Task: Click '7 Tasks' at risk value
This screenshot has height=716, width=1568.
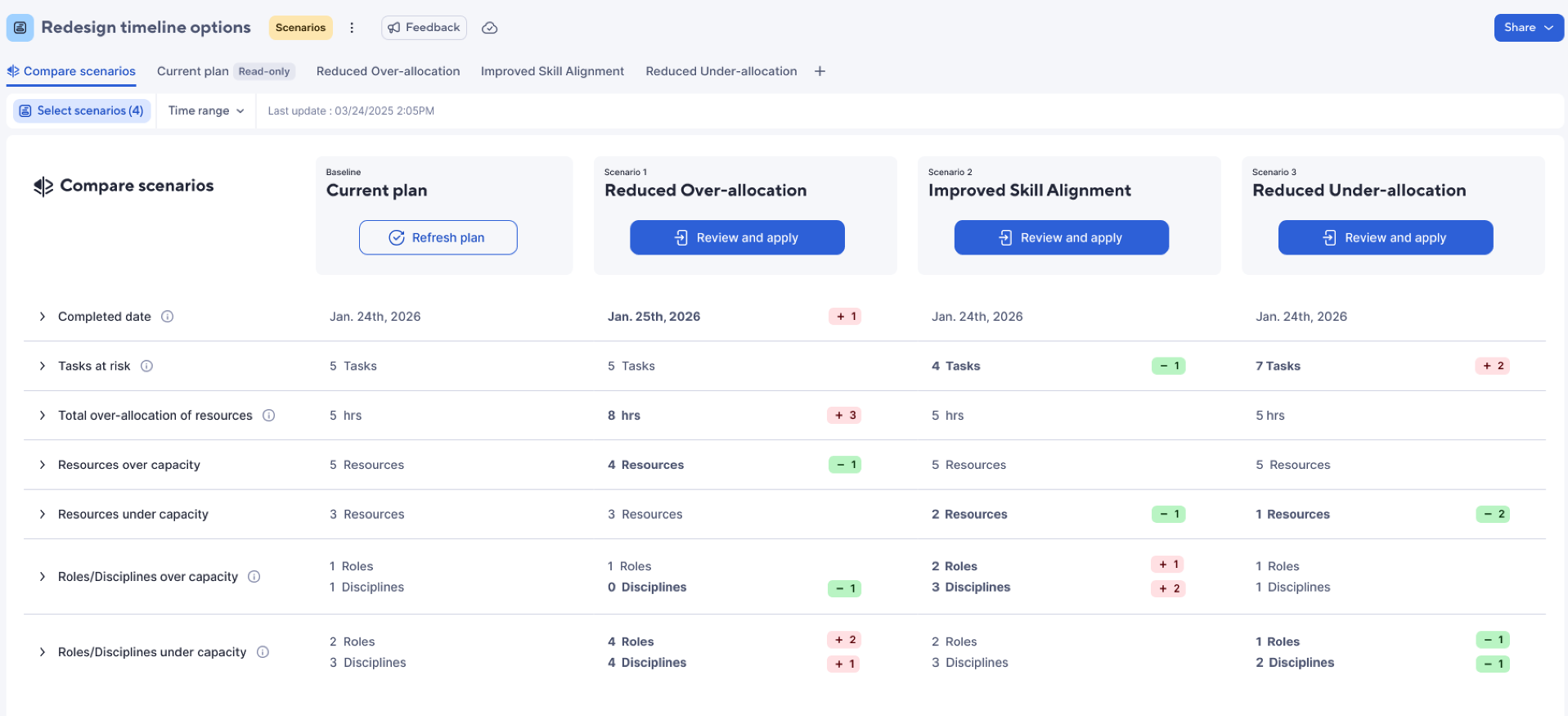Action: click(1278, 366)
